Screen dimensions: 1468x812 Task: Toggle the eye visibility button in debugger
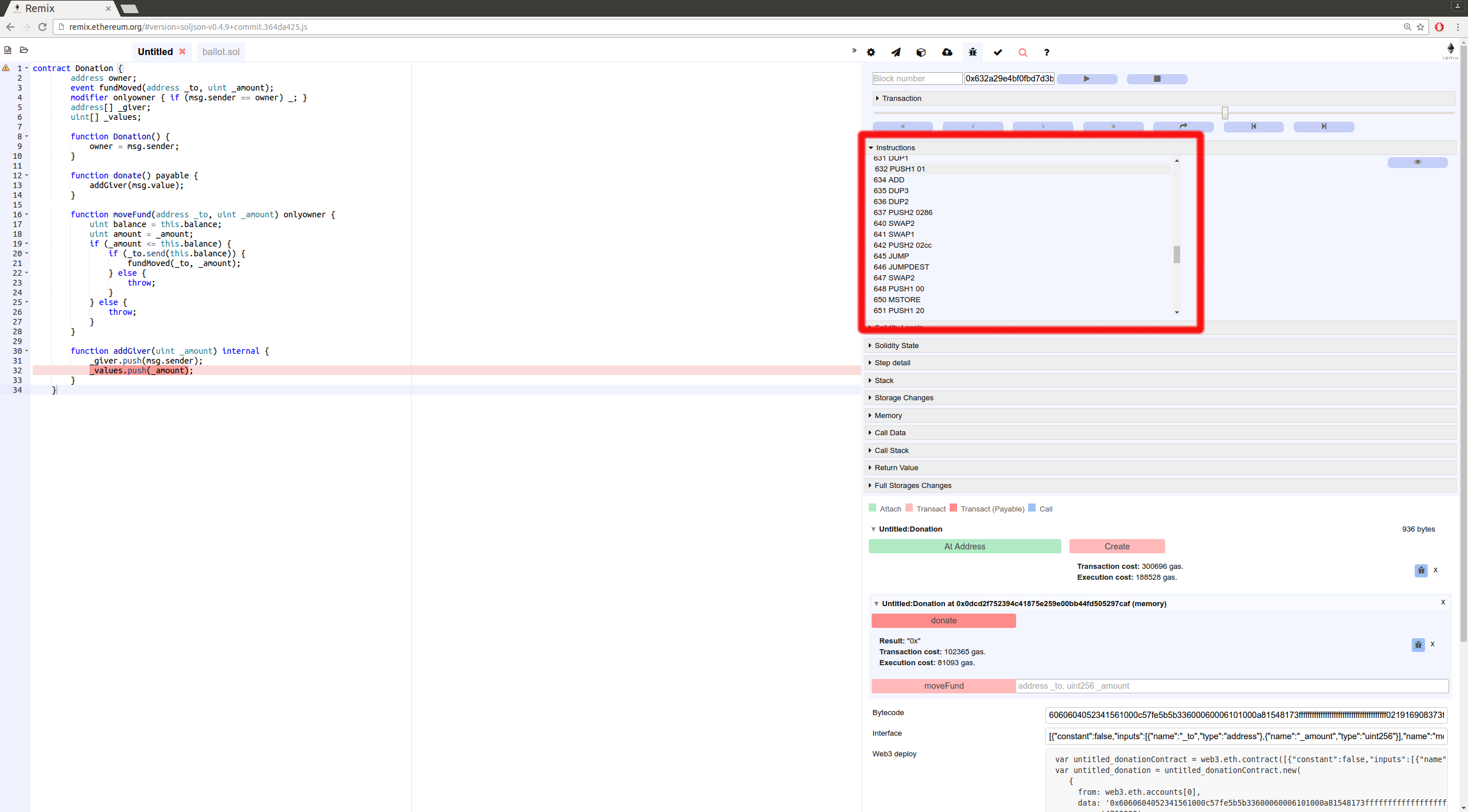pyautogui.click(x=1417, y=162)
